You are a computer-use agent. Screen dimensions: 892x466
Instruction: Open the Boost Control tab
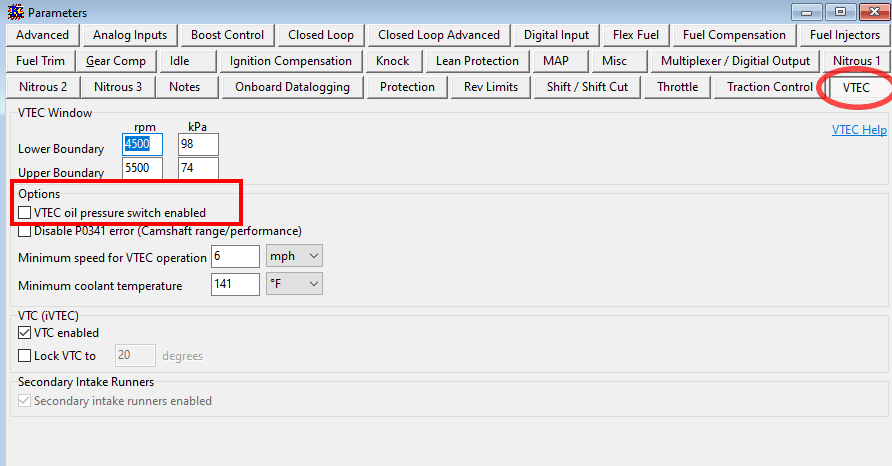pyautogui.click(x=228, y=35)
